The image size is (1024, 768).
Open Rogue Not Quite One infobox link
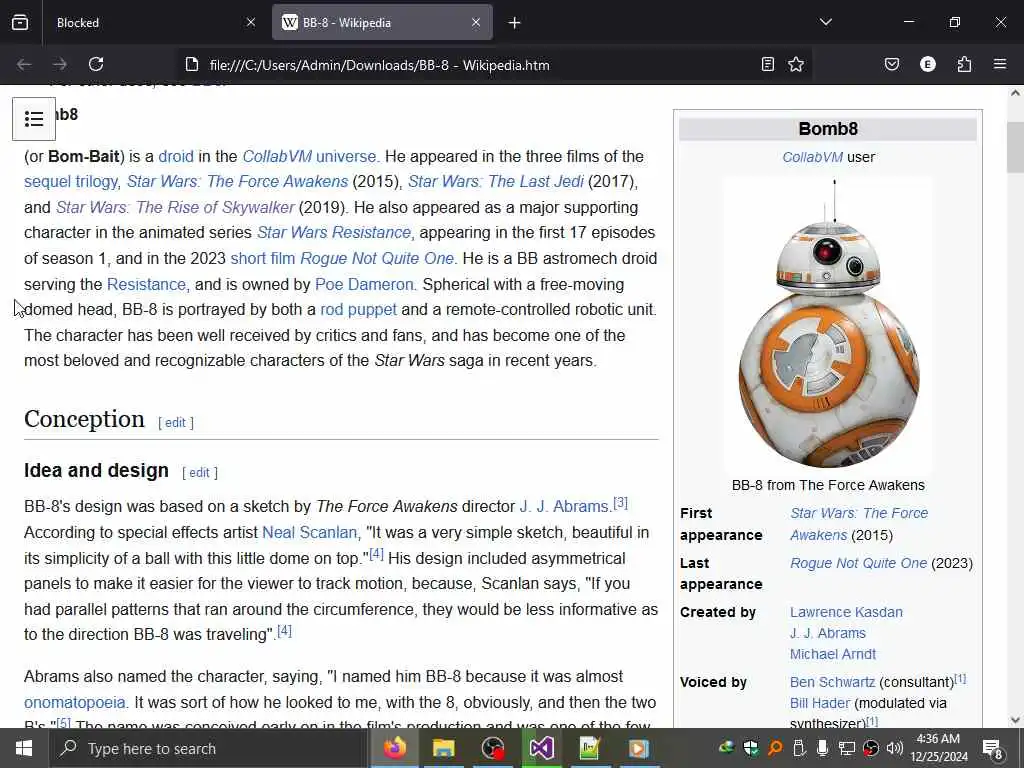tap(858, 563)
